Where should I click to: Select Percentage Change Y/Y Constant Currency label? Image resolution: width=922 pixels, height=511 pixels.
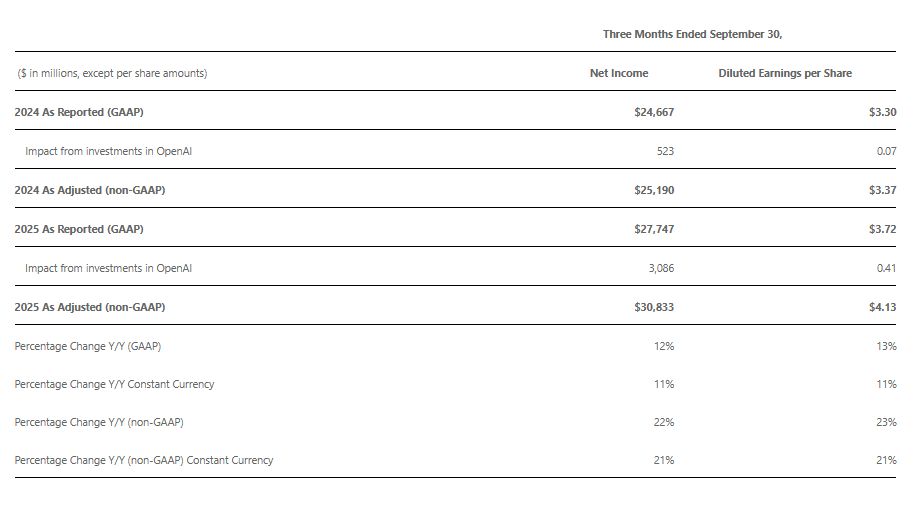(114, 384)
